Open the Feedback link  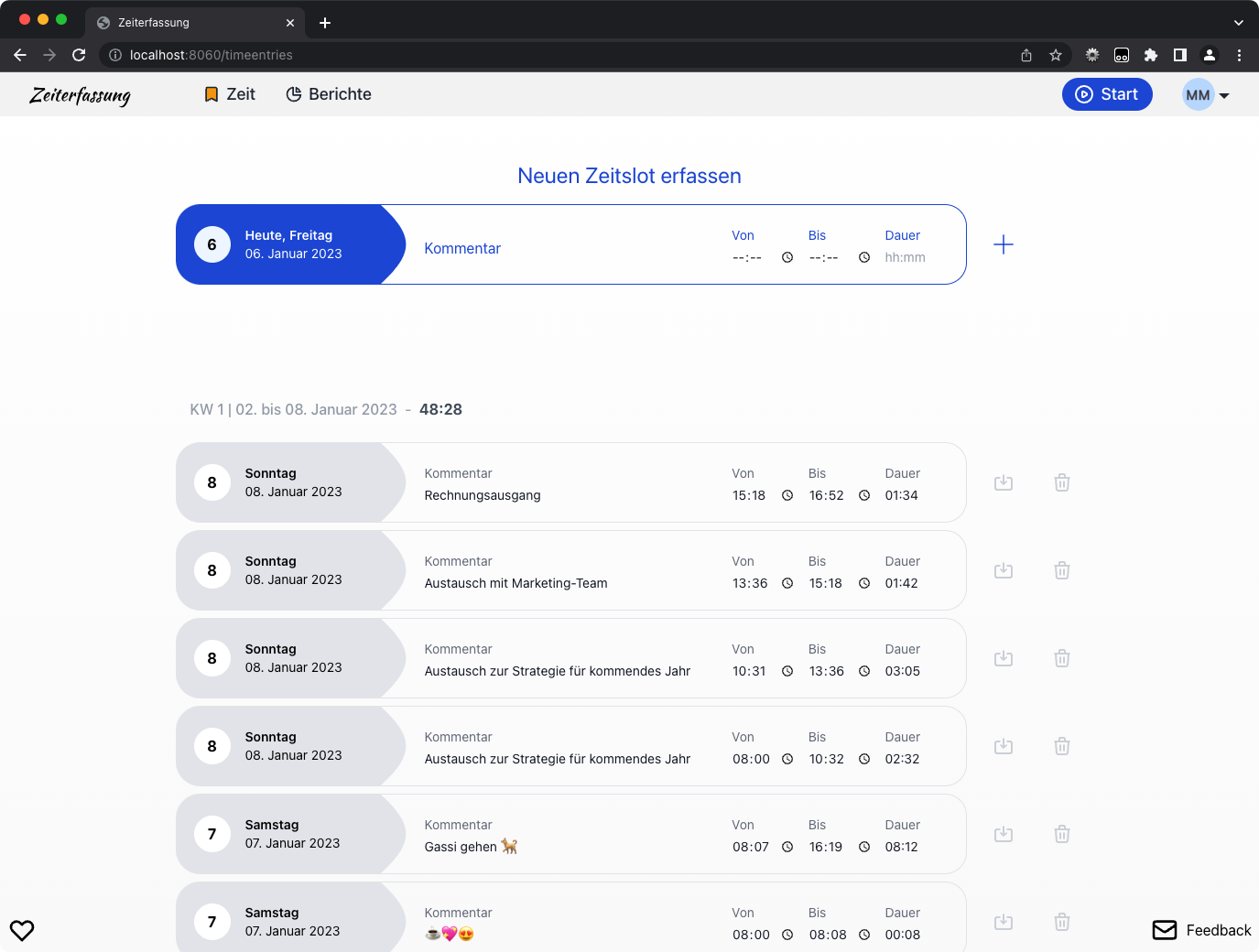(x=1201, y=930)
